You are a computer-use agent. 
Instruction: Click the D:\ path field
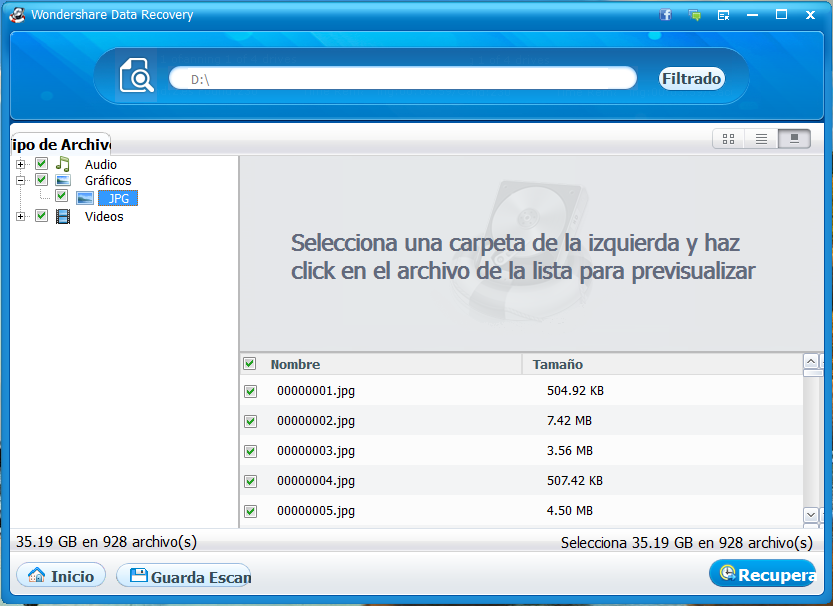[403, 79]
